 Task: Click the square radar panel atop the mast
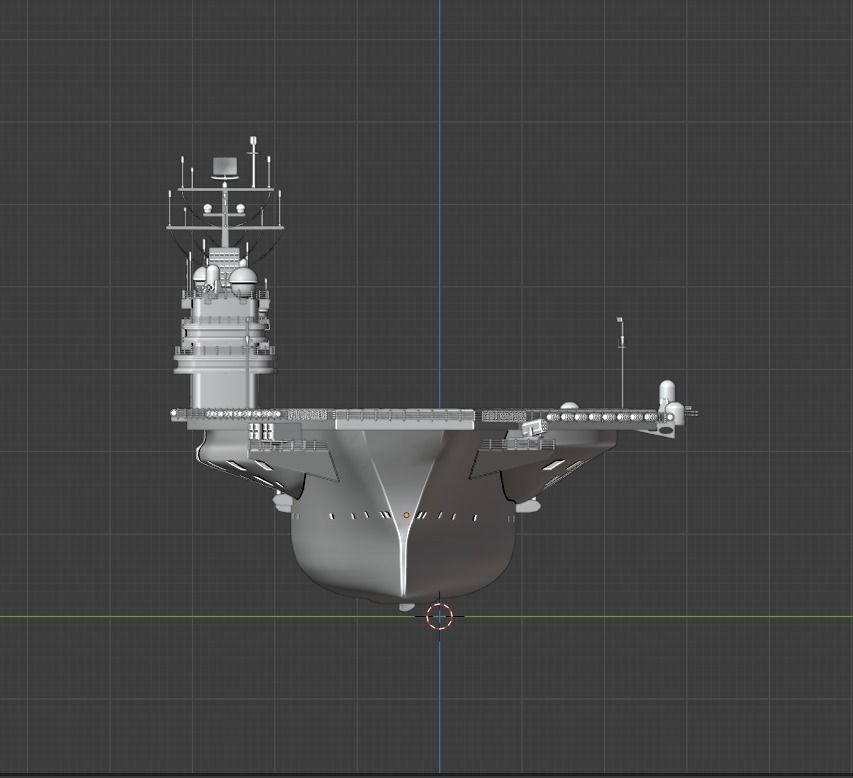pos(225,166)
